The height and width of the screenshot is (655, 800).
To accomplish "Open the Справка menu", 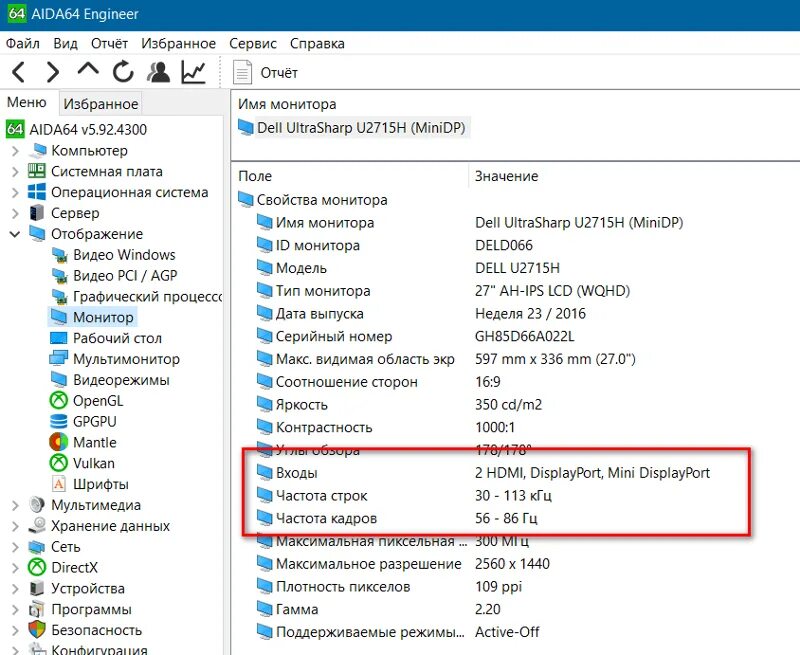I will point(317,44).
